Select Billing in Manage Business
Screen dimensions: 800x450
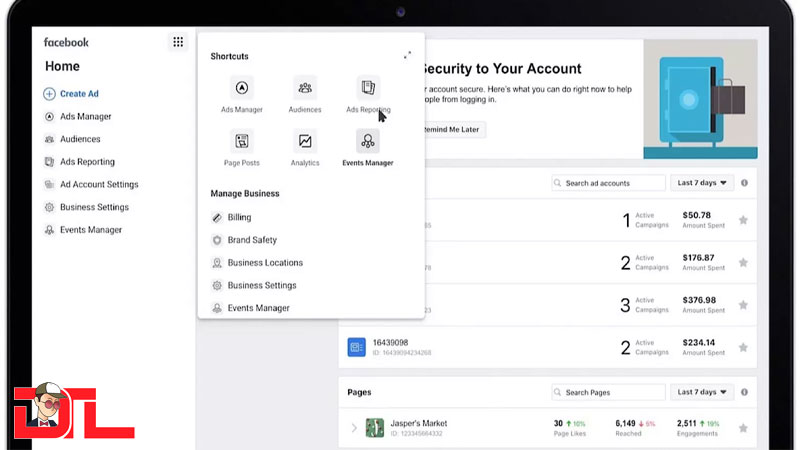click(239, 217)
